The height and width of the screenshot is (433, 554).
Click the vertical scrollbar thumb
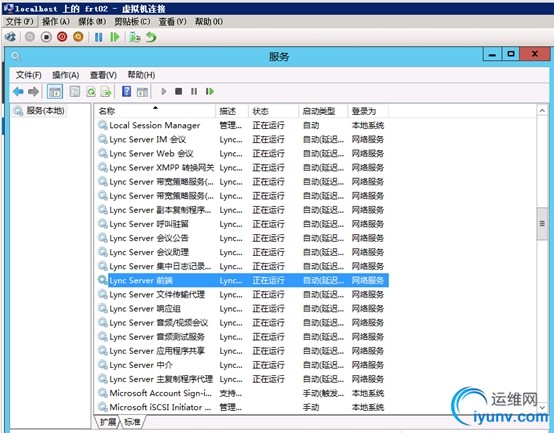click(542, 224)
